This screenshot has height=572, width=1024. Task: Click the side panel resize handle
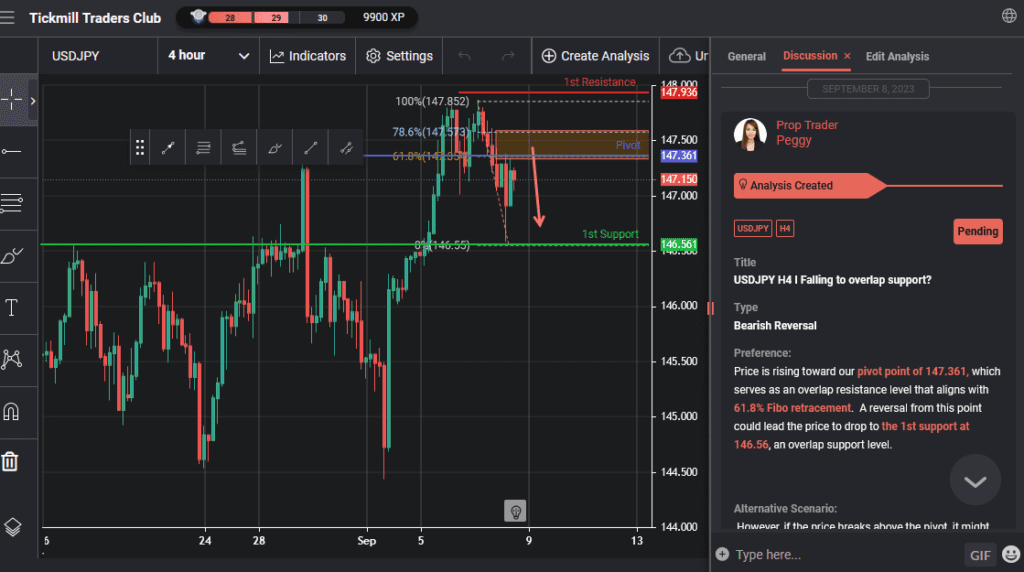[710, 308]
